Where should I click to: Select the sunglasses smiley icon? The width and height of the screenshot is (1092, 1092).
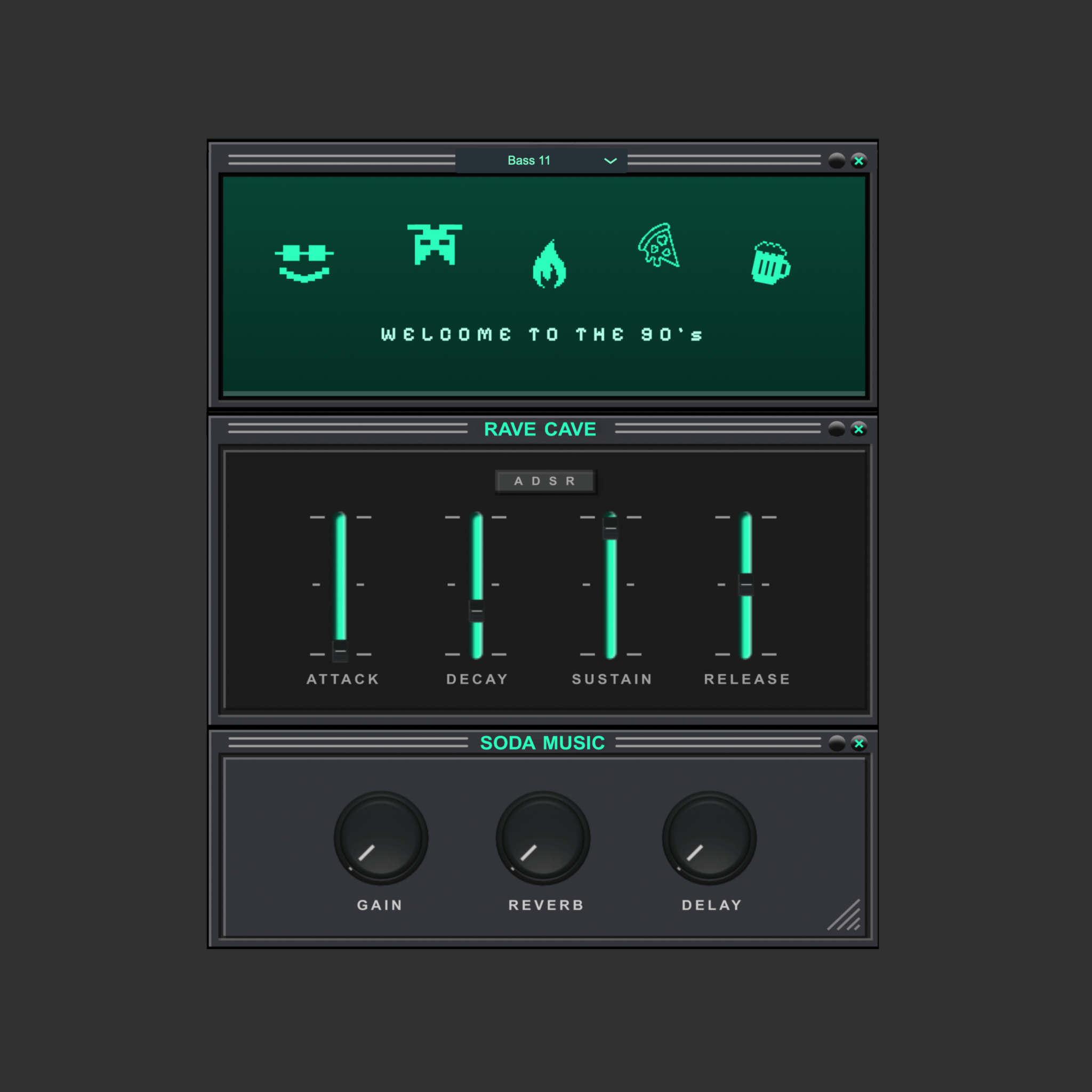point(303,263)
